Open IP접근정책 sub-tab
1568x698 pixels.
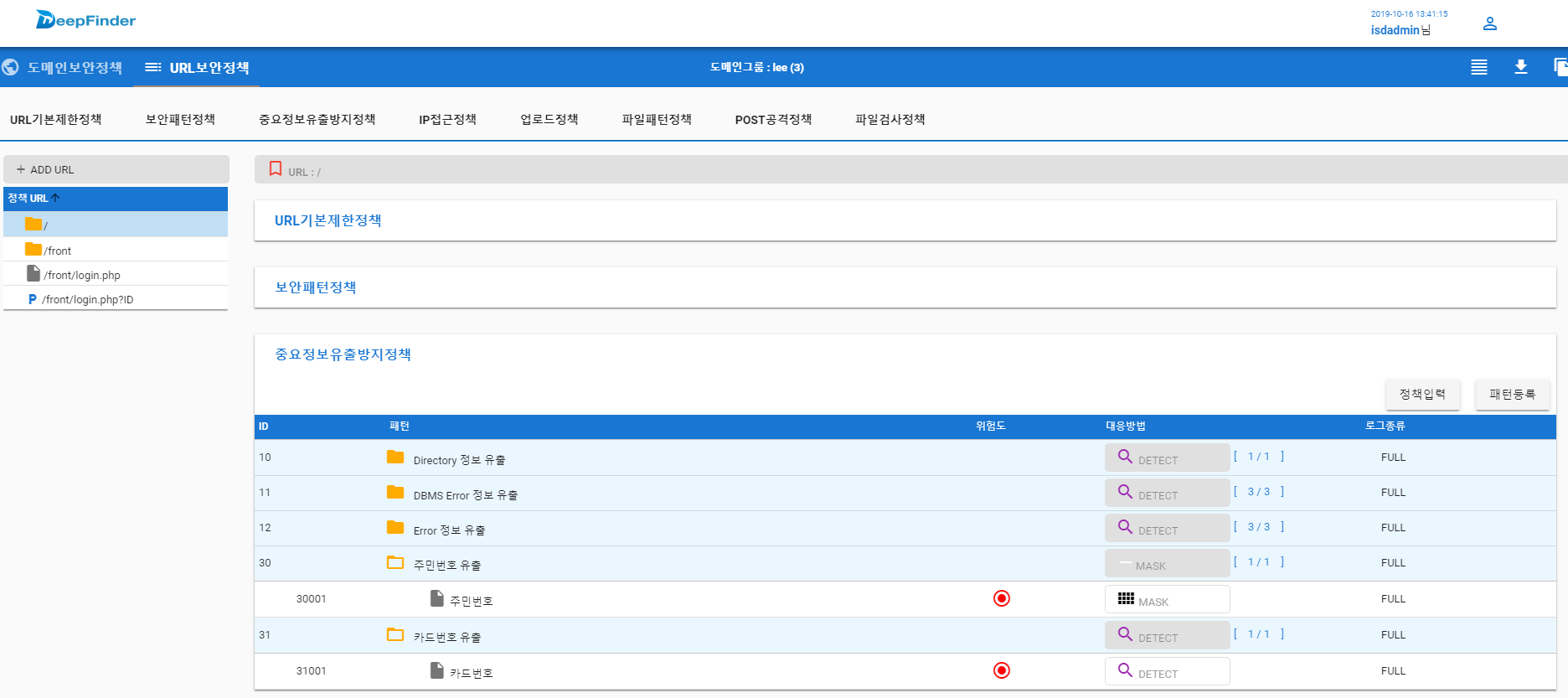click(x=448, y=120)
